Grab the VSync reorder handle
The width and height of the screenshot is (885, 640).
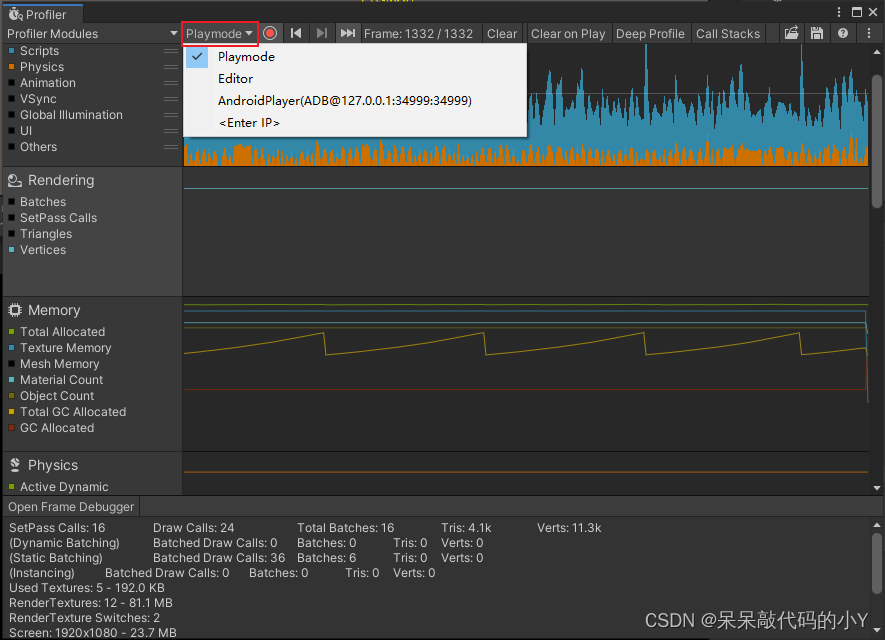(x=170, y=99)
